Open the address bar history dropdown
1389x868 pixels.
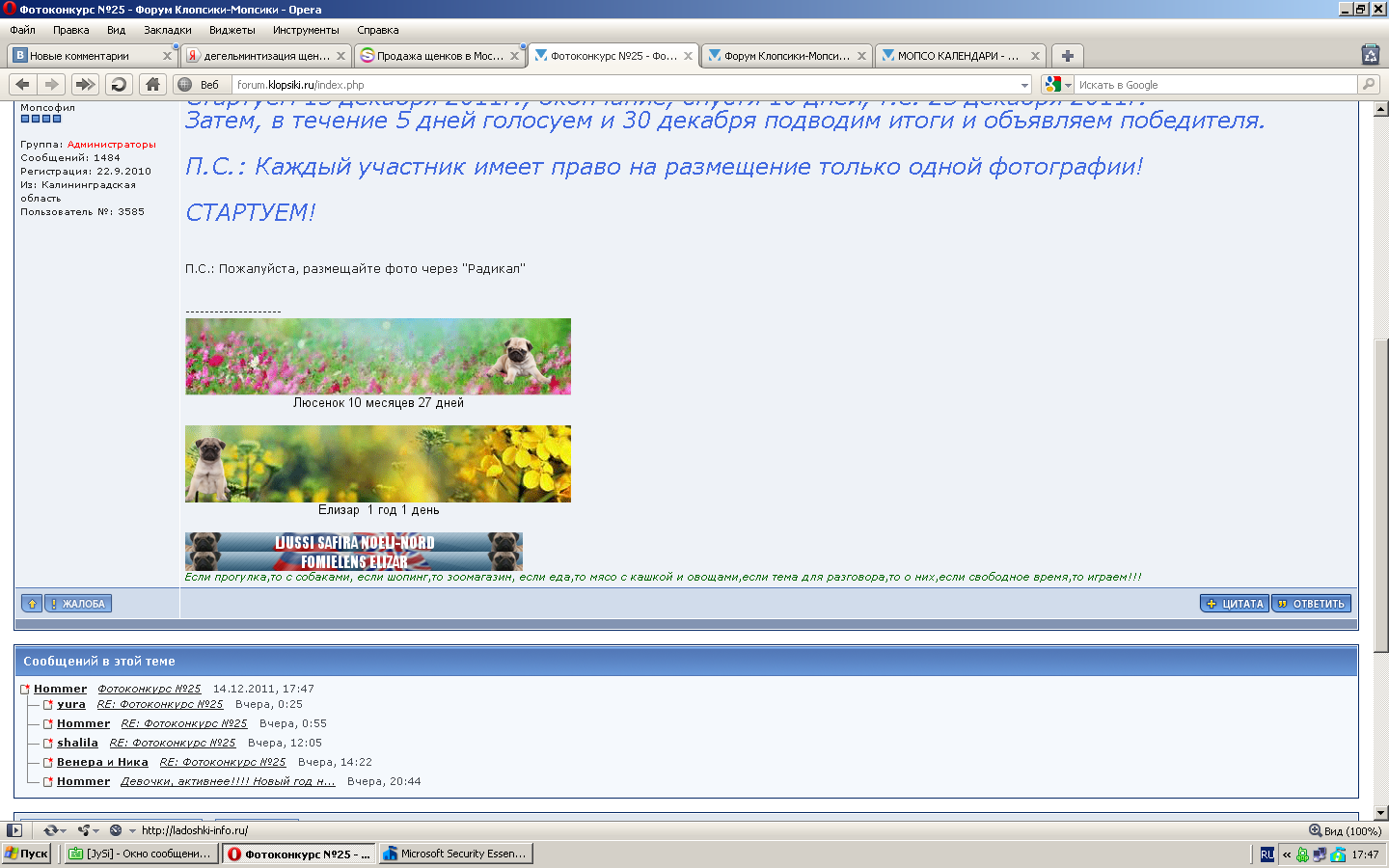click(1024, 85)
